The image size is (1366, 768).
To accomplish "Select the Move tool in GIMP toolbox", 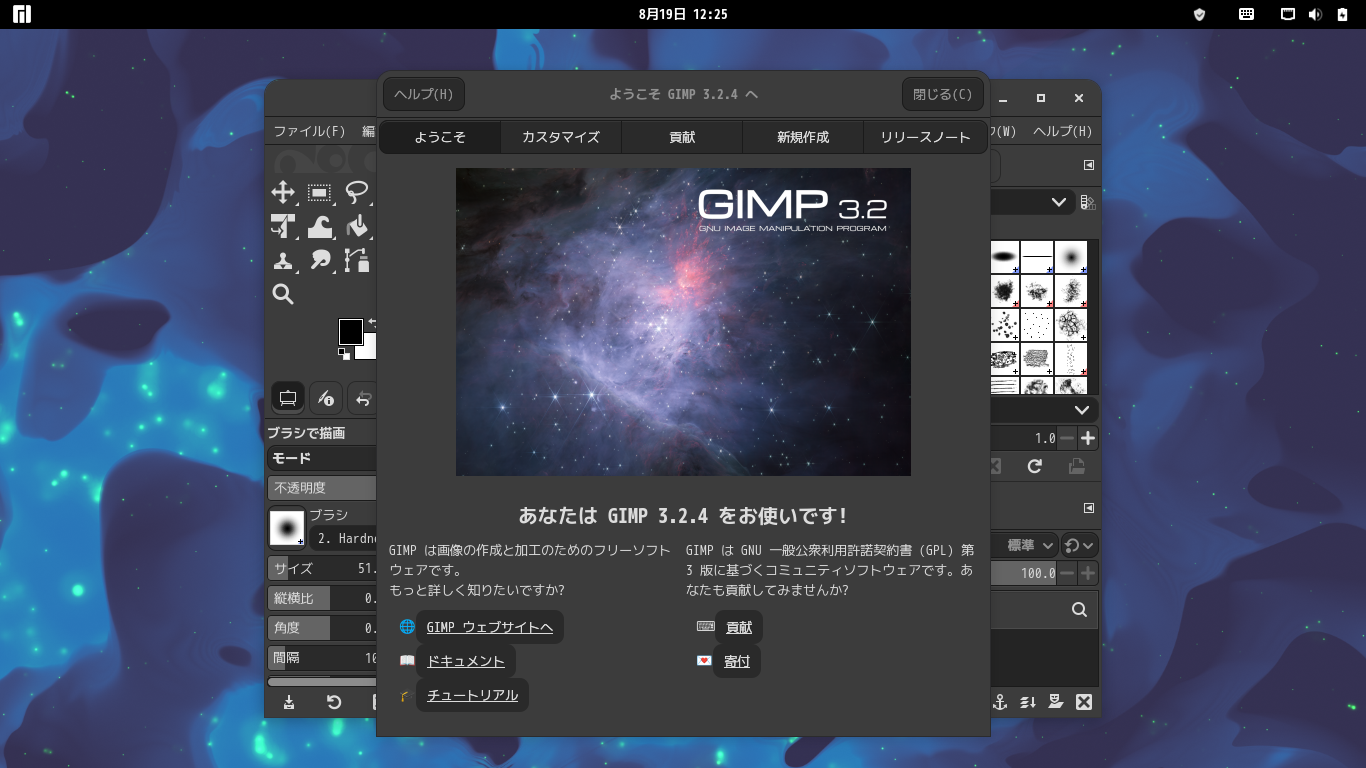I will pyautogui.click(x=283, y=192).
